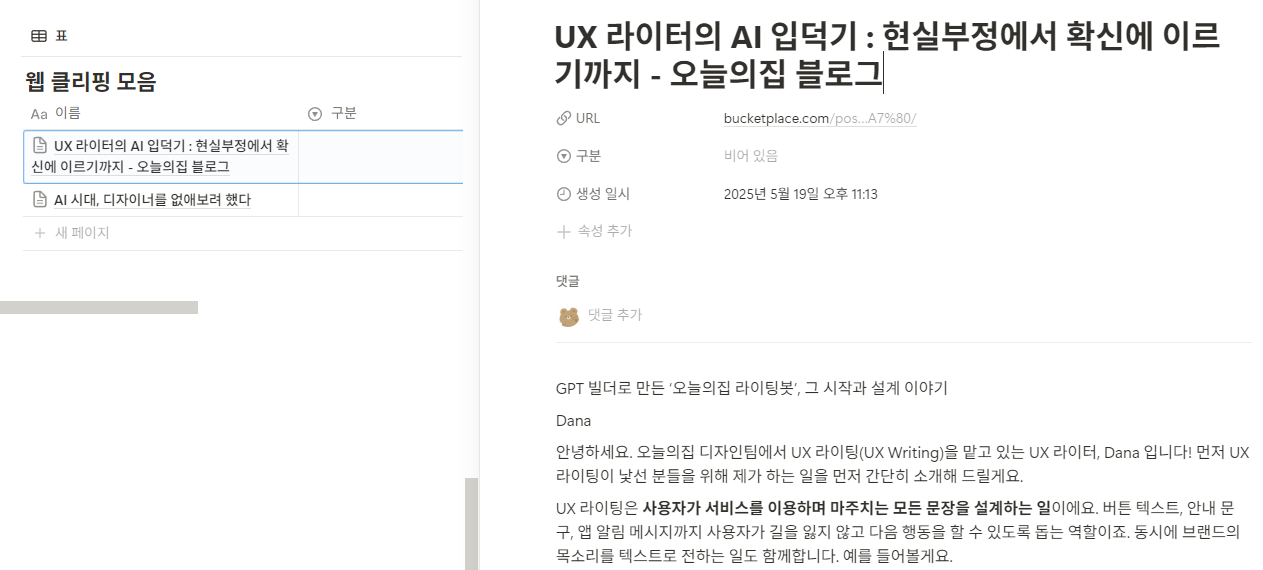Add a property with 속성 추가
1263x570 pixels.
pos(595,231)
